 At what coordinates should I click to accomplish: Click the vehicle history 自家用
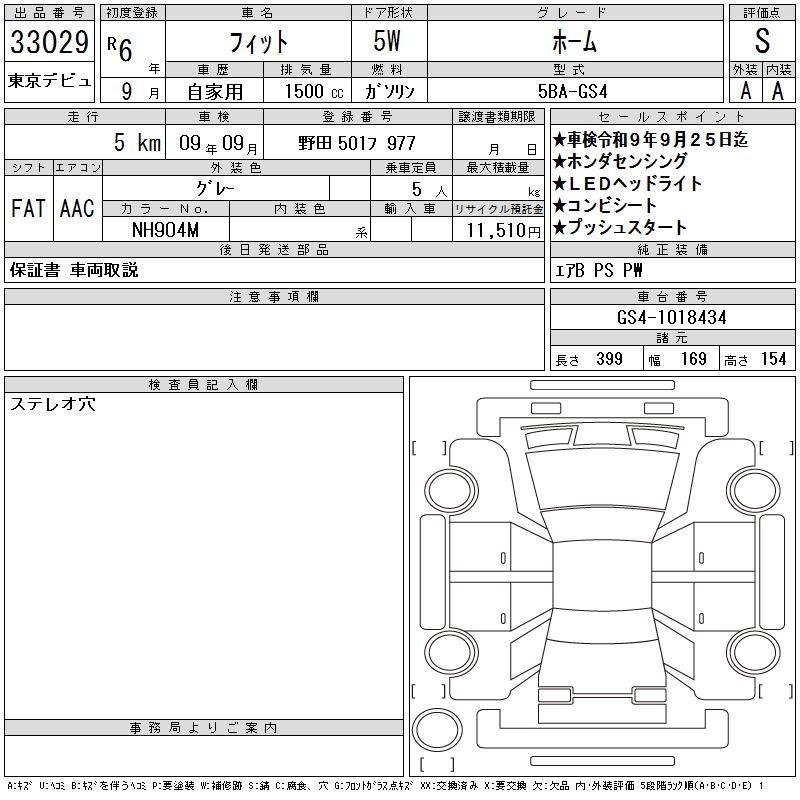[x=215, y=92]
